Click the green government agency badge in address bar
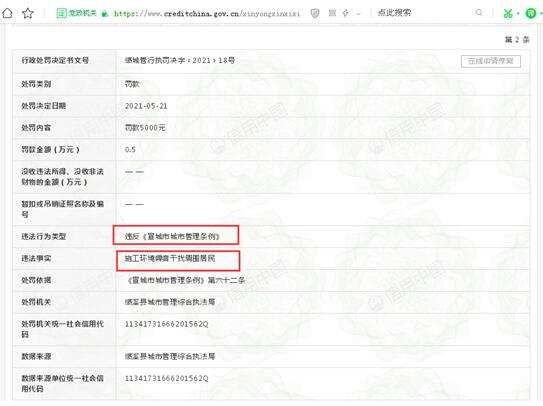 click(x=76, y=13)
